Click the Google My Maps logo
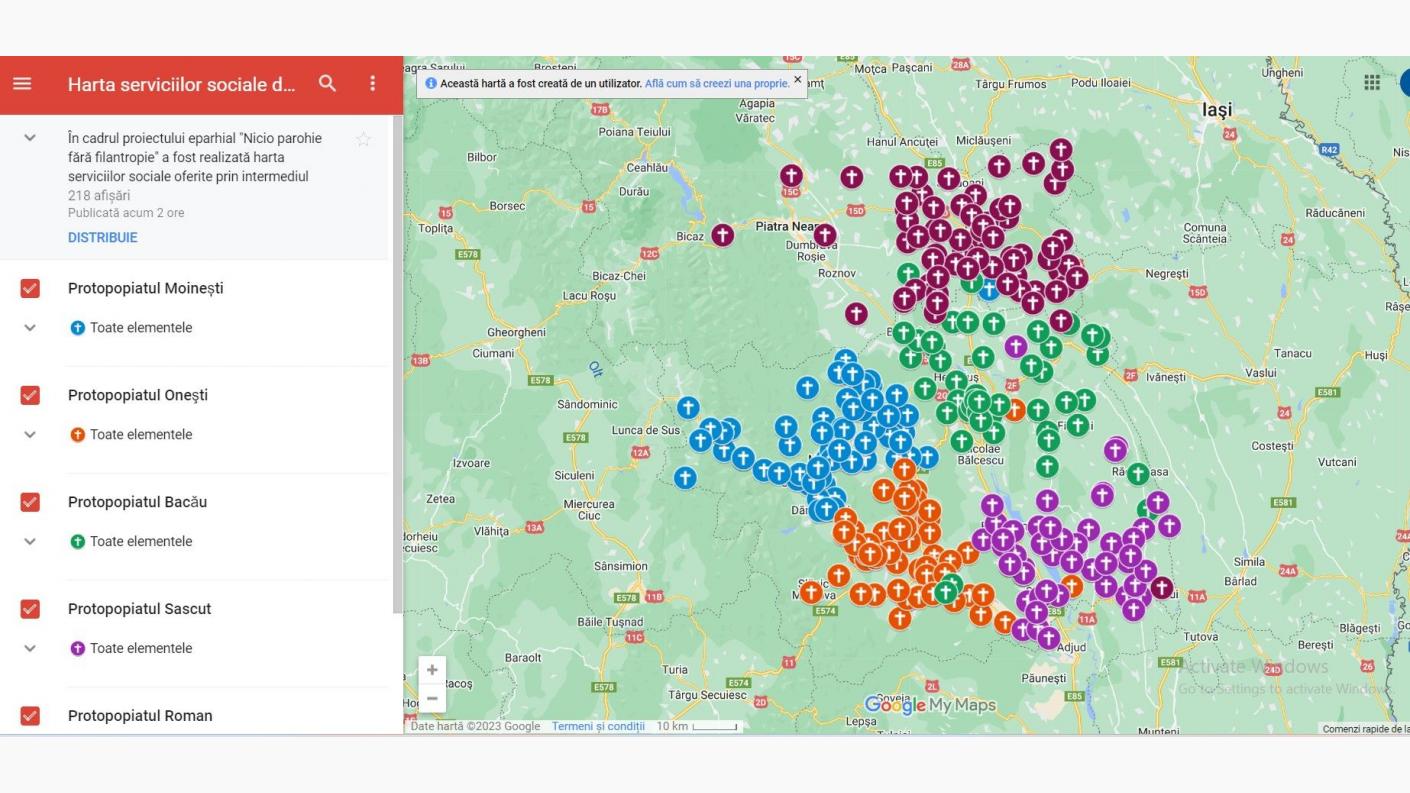 938,704
